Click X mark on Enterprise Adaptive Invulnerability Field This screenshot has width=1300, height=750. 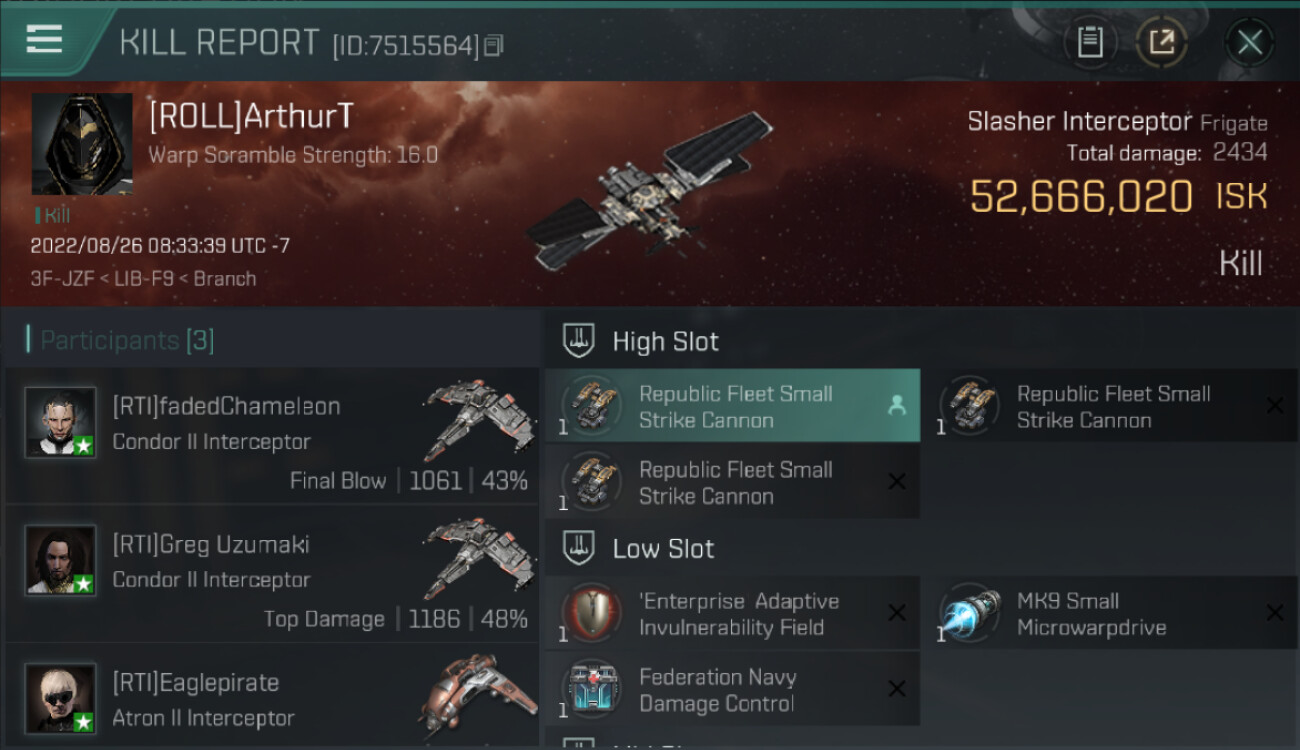tap(897, 613)
